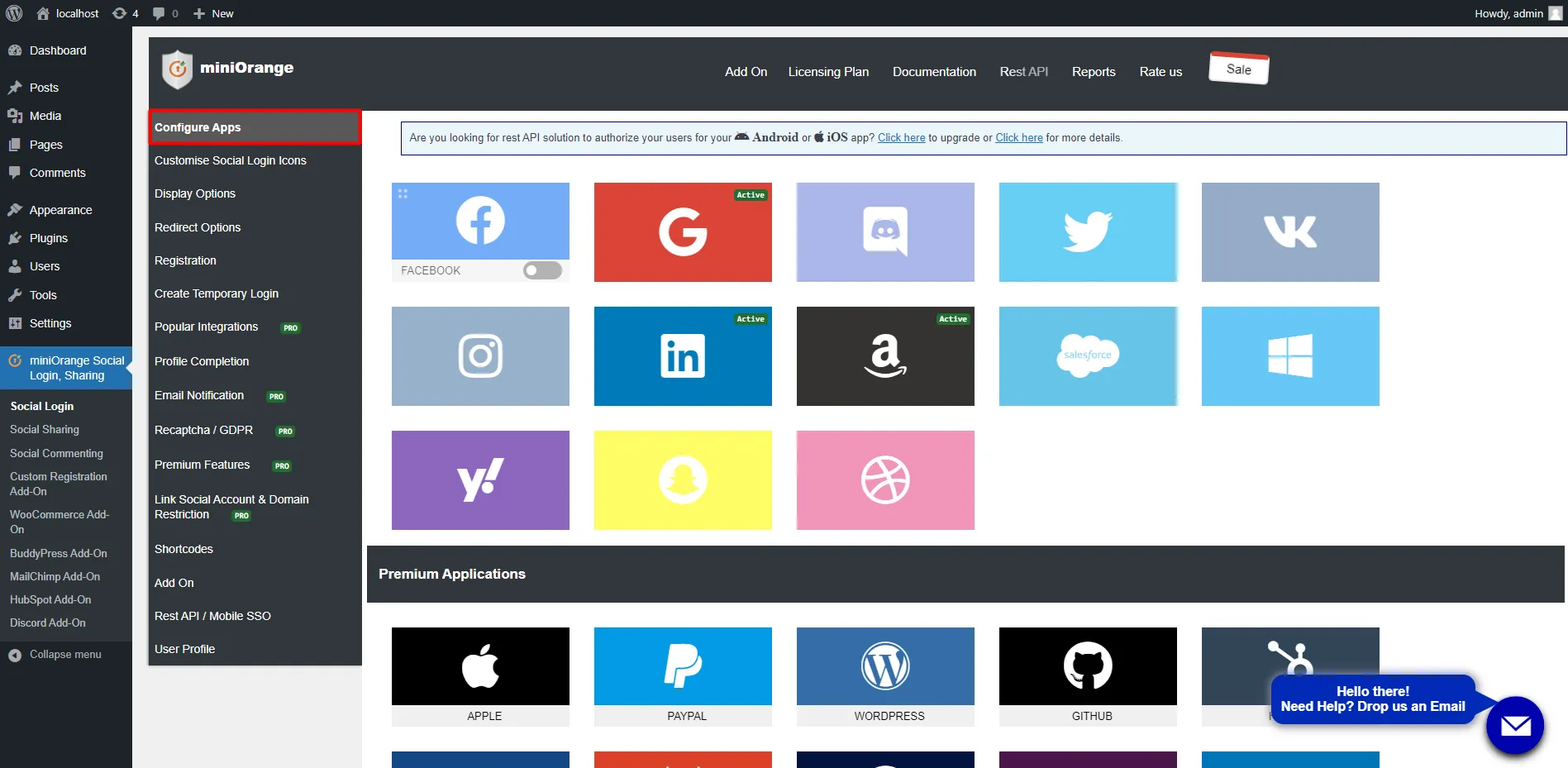Open Discord Add-On submenu

tap(48, 623)
